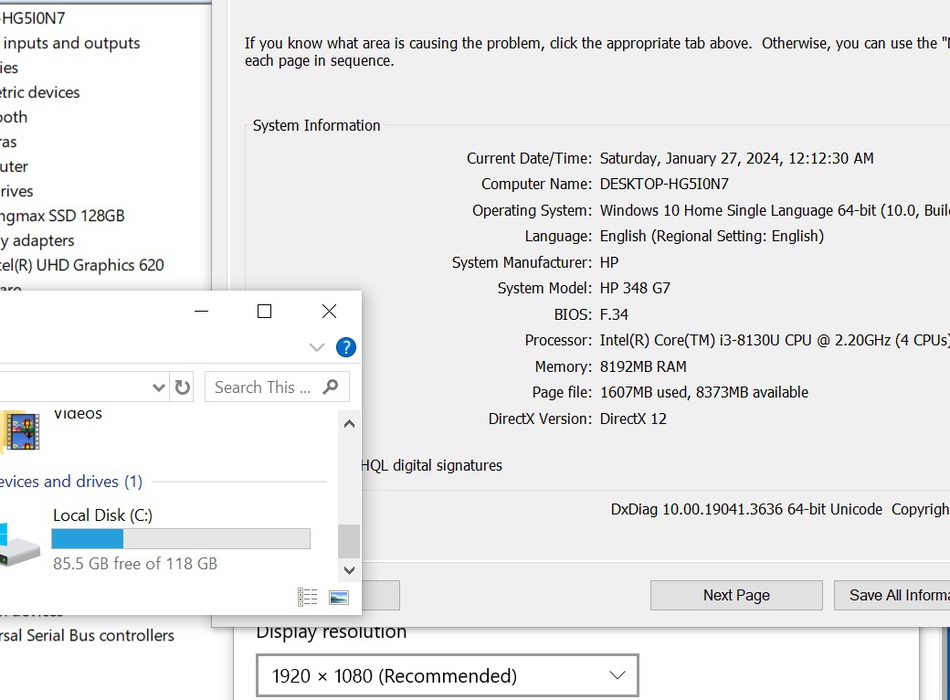Screen dimensions: 950x700
Task: Click the Save All Information button
Action: [892, 595]
